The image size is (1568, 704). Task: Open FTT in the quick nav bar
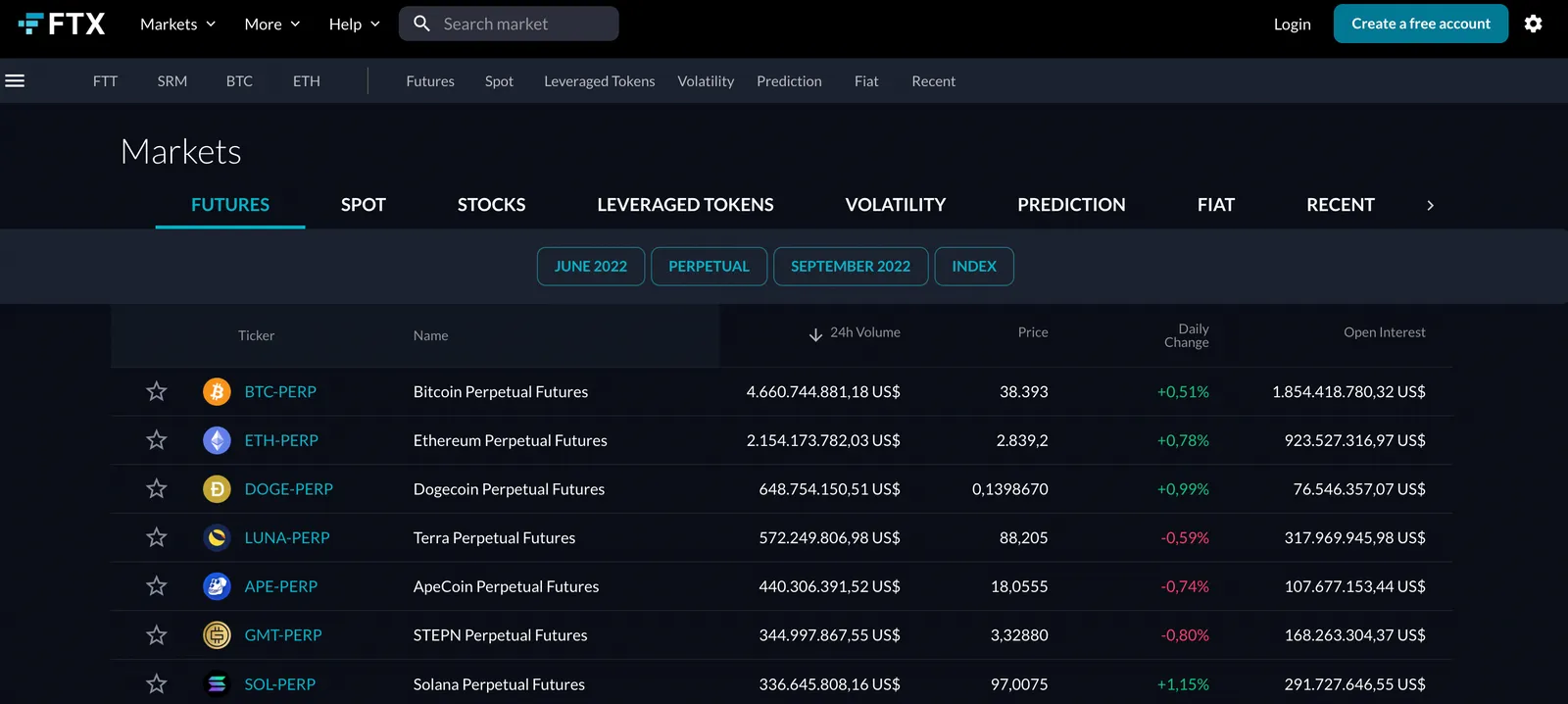click(105, 81)
